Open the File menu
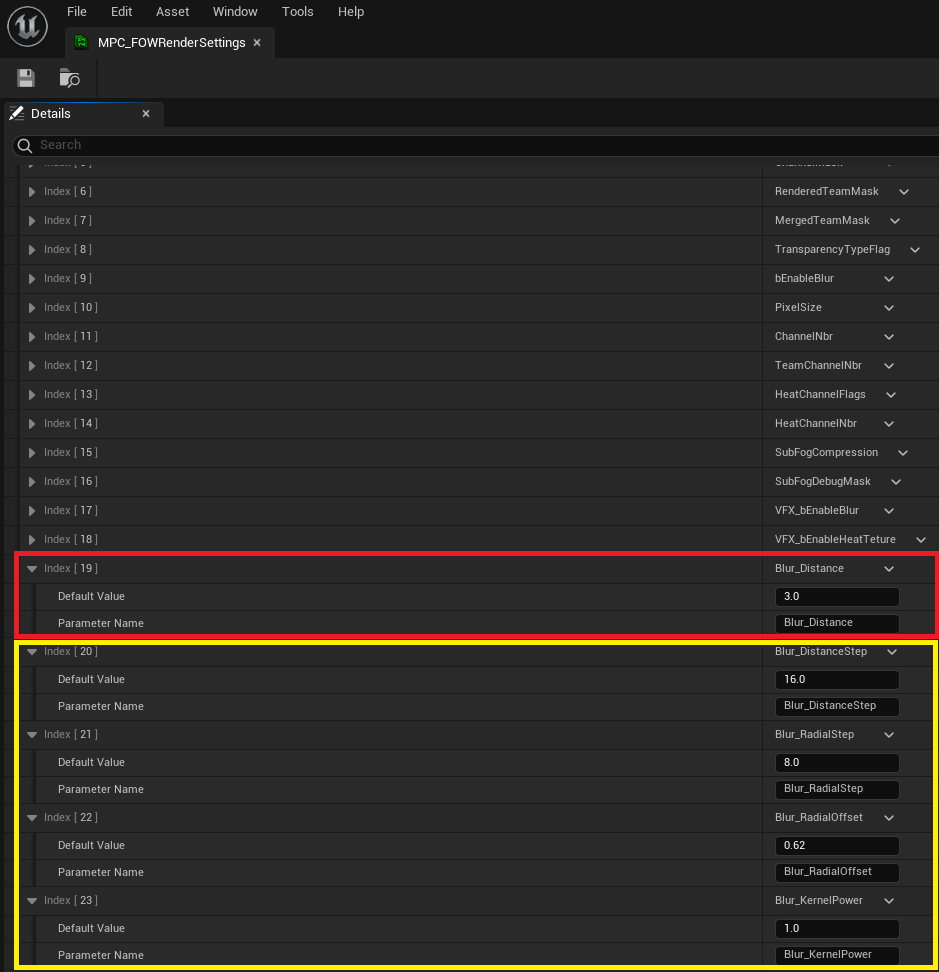939x972 pixels. tap(77, 12)
